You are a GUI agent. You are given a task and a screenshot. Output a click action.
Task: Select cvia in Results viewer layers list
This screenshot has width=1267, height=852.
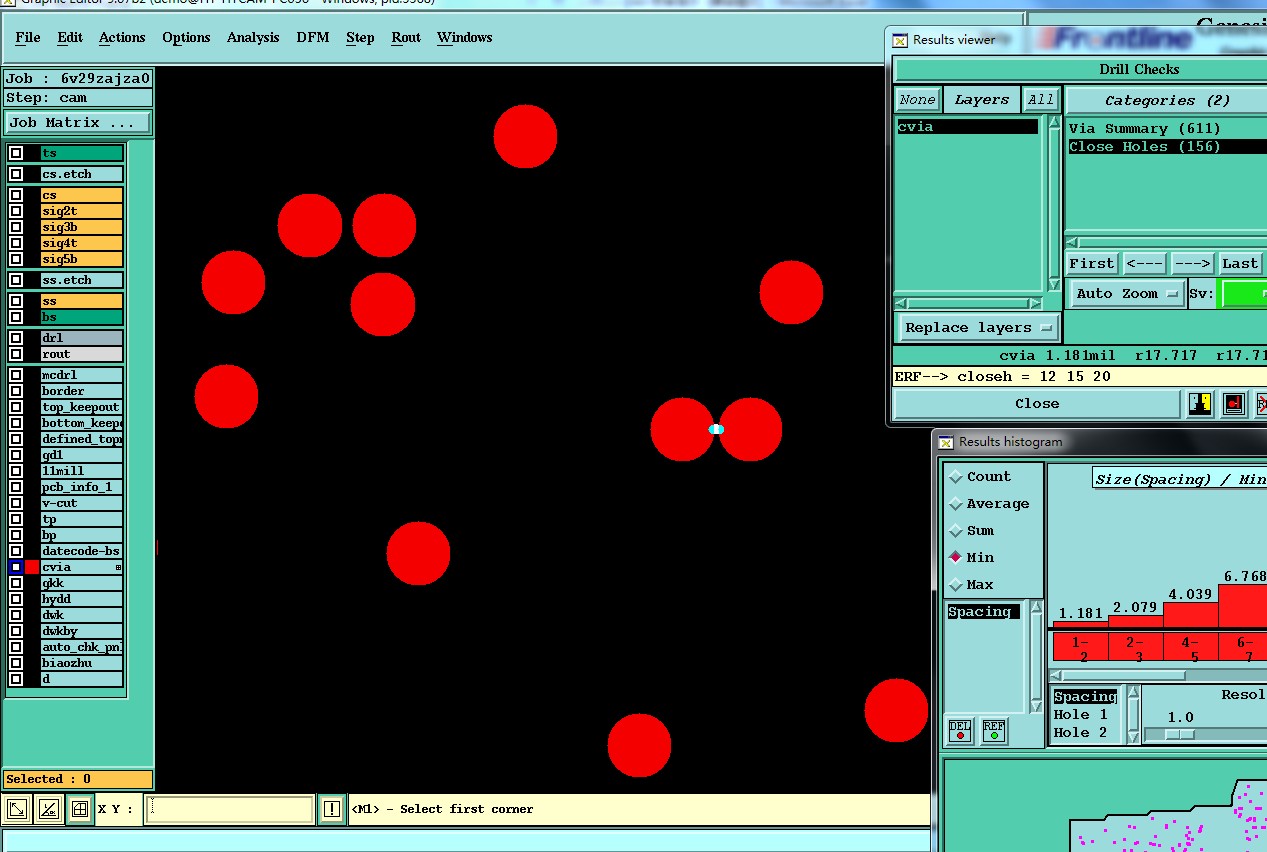click(967, 127)
